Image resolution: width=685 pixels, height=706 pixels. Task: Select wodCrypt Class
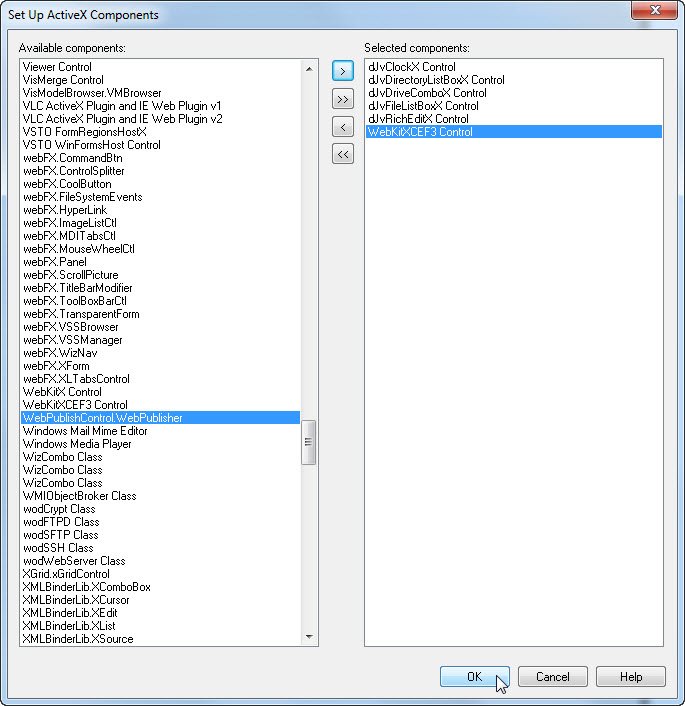(160, 509)
